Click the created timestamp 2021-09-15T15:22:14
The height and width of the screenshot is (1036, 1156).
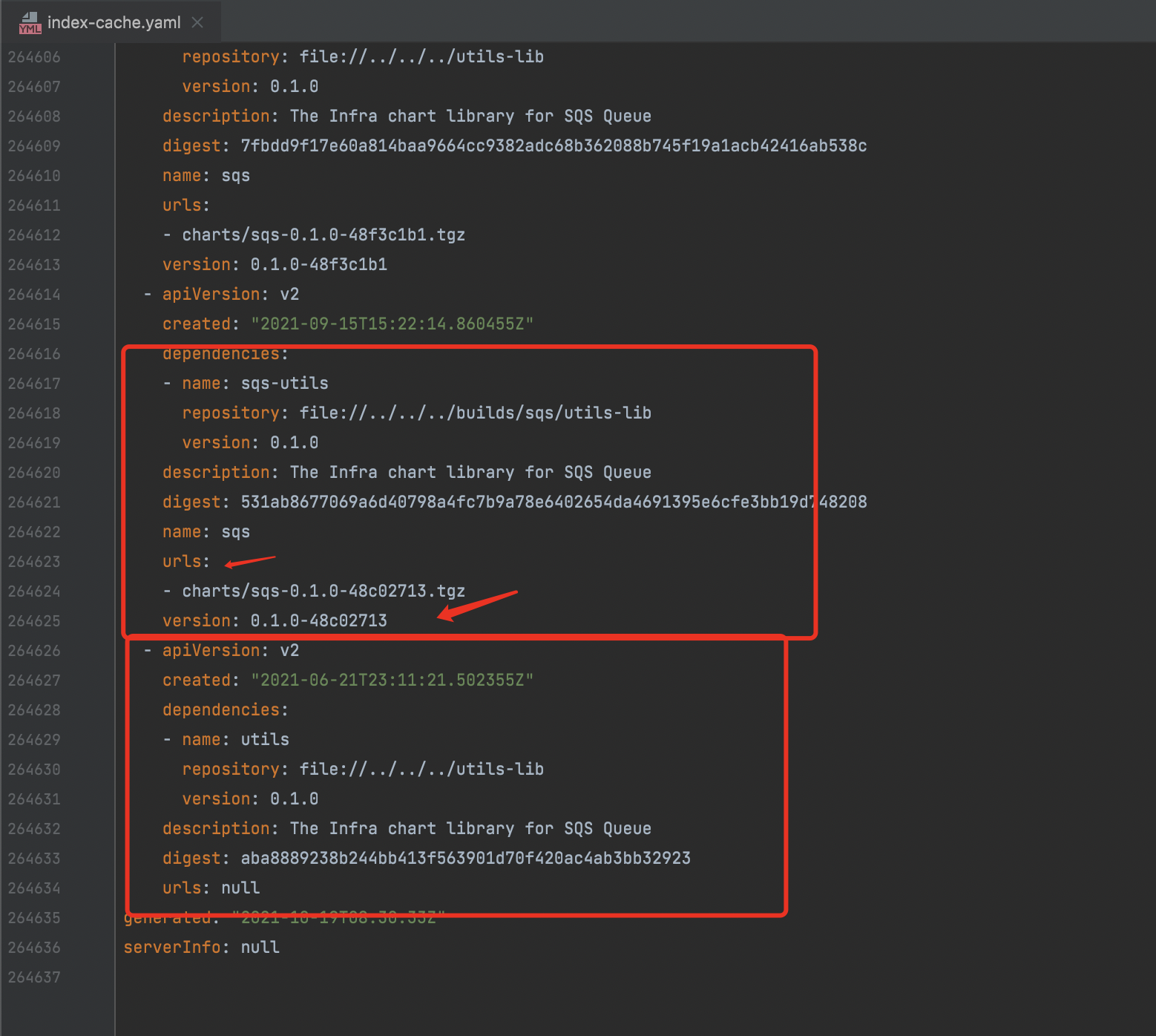[x=392, y=324]
